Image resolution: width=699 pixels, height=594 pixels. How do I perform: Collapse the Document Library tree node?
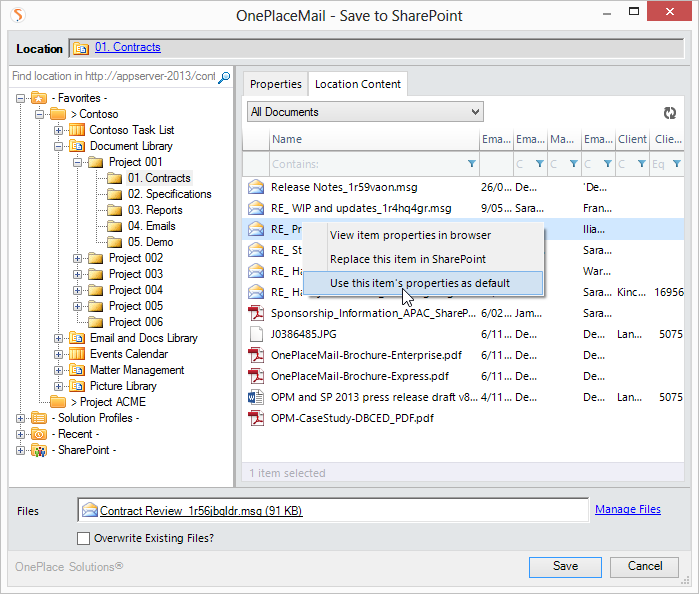[59, 146]
